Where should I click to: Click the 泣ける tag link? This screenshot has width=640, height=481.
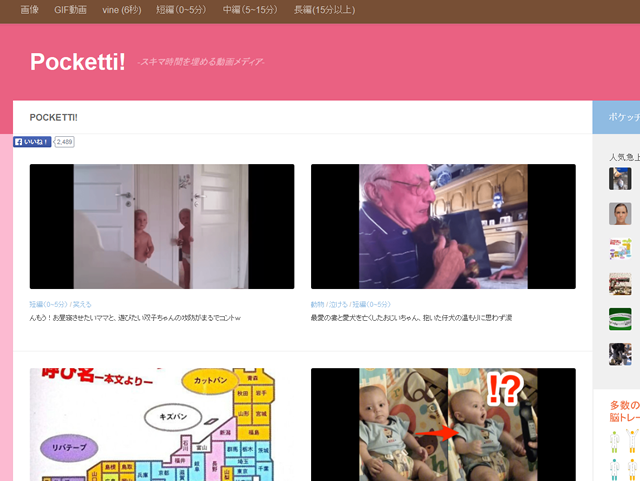(x=338, y=305)
